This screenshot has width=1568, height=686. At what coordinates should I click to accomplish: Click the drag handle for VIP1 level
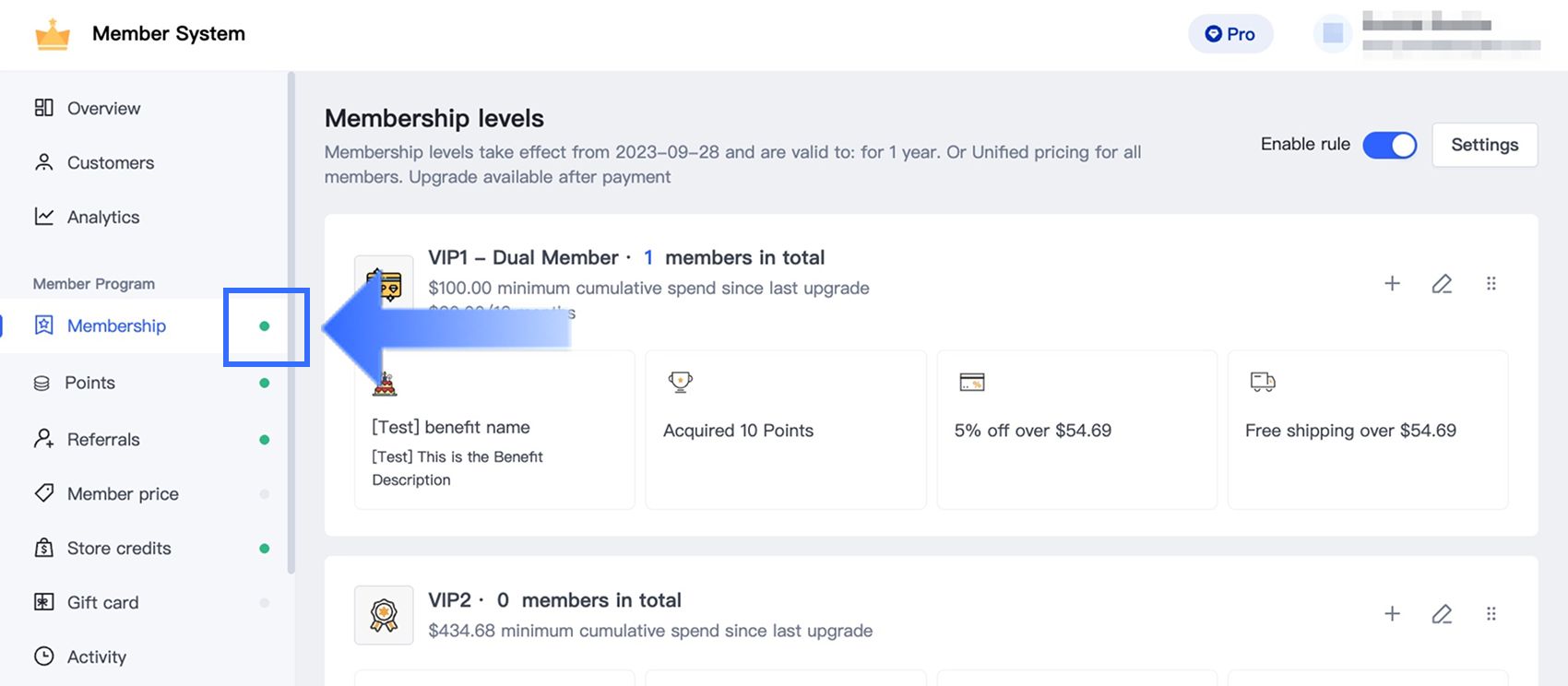pos(1491,284)
